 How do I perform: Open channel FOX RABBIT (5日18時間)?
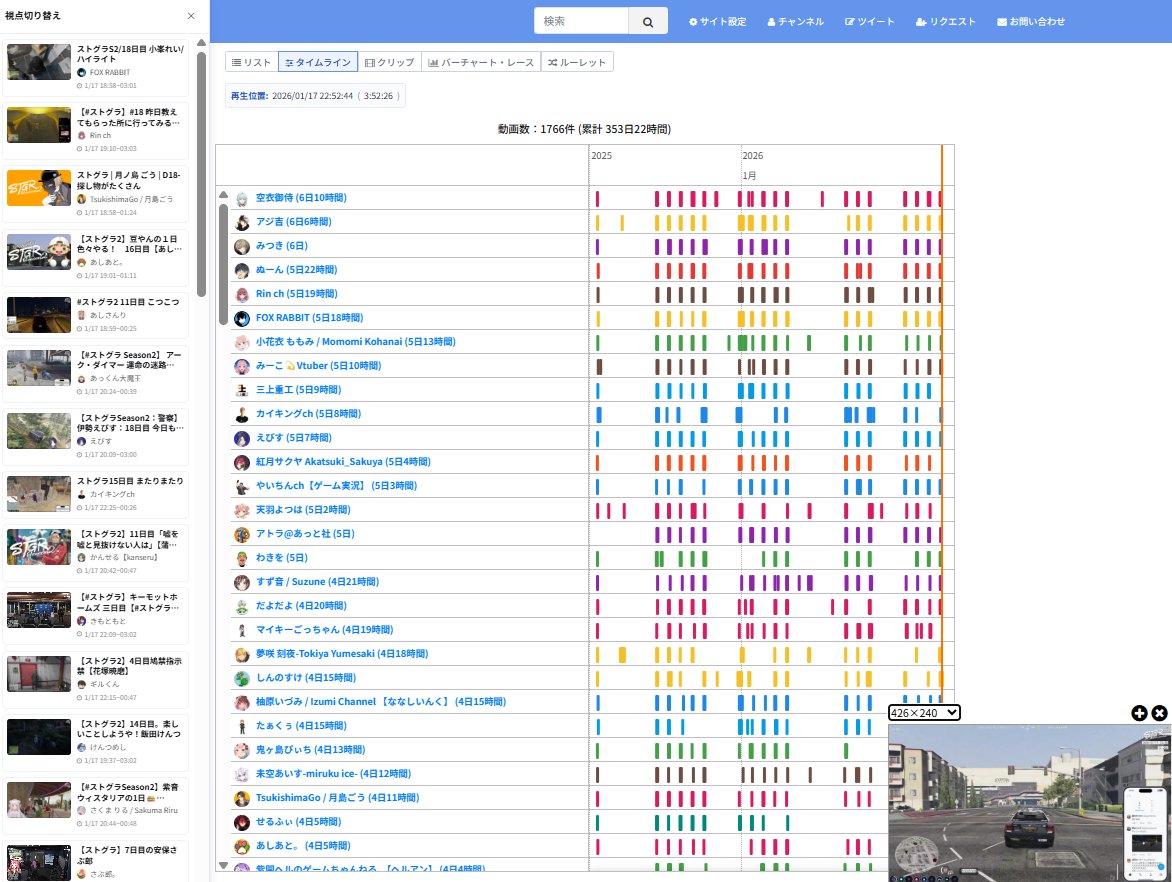(x=309, y=318)
